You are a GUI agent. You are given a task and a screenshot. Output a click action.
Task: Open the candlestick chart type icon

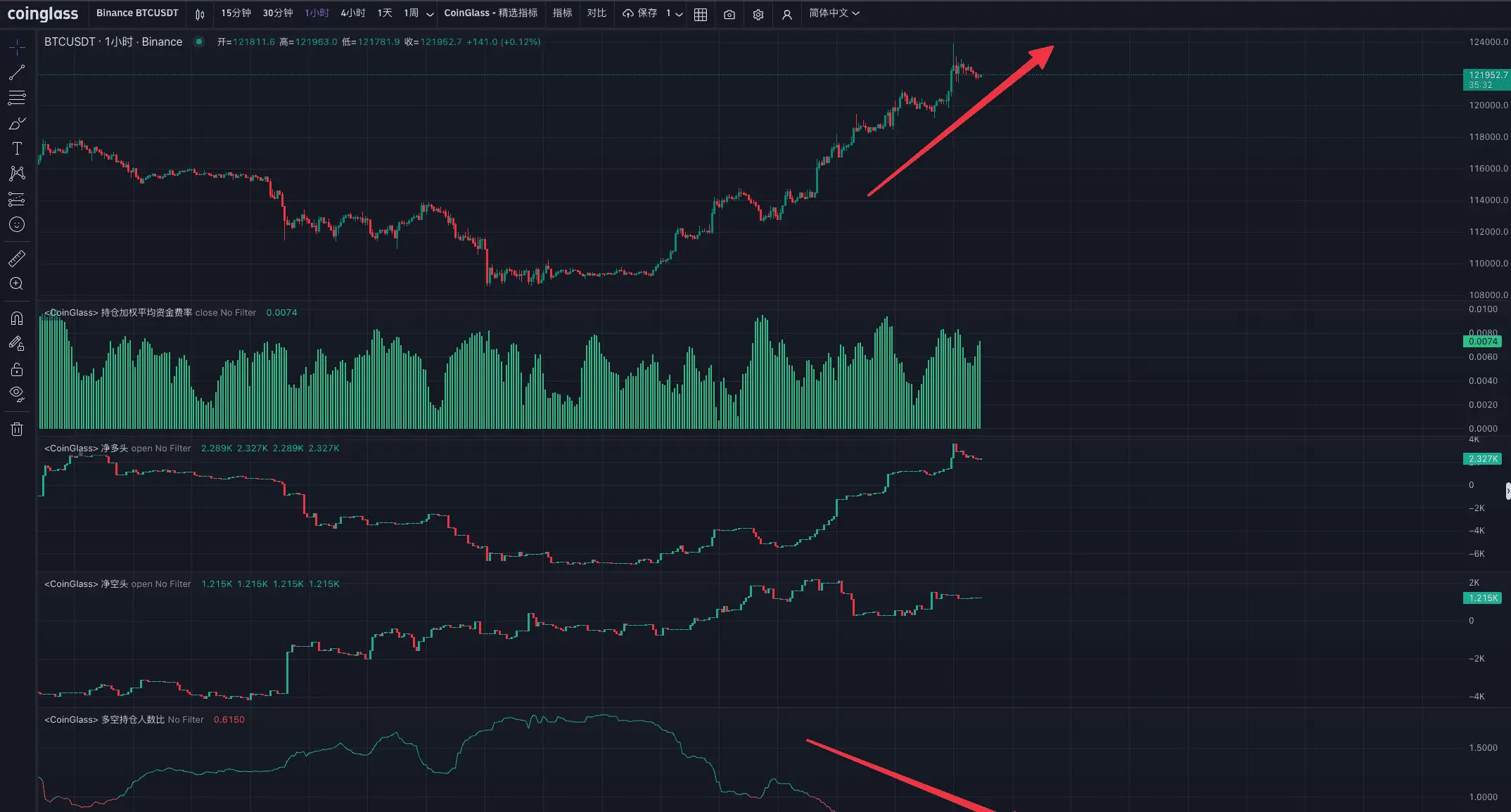tap(200, 14)
